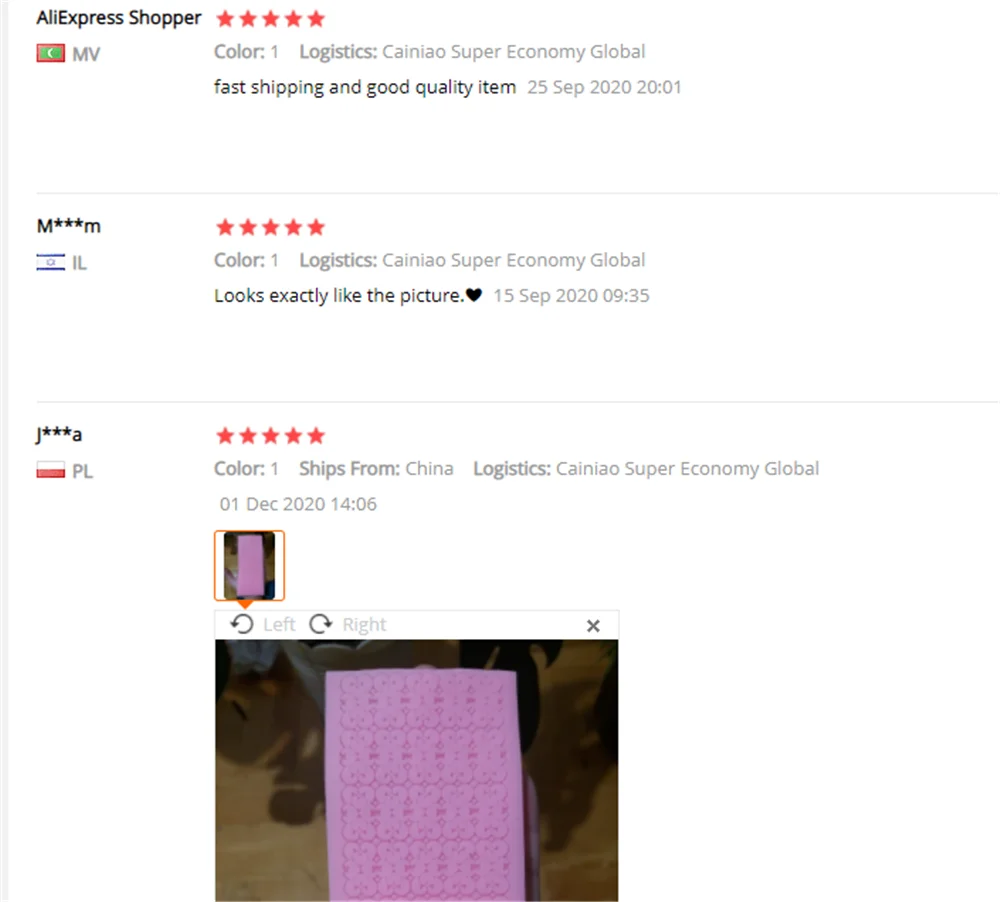The height and width of the screenshot is (902, 1000).
Task: Select the pink mold review thumbnail
Action: click(x=249, y=565)
